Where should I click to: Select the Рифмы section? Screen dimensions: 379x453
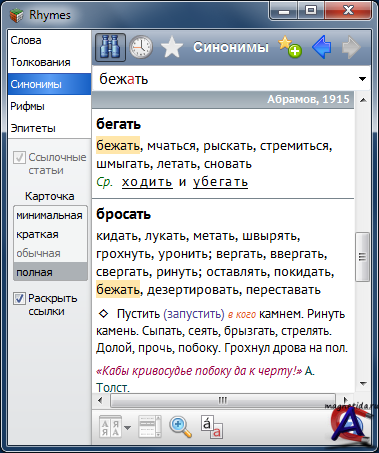49,106
